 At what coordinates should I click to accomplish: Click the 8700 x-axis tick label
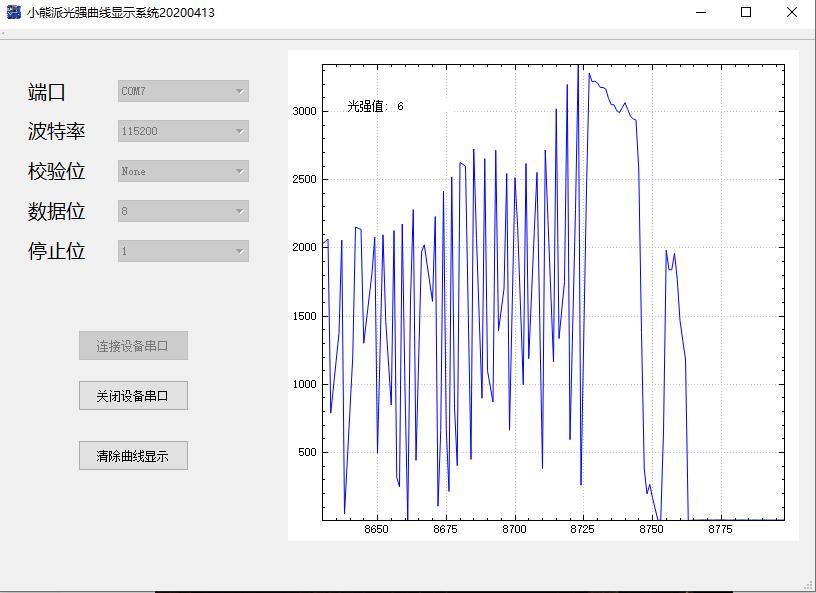coord(514,529)
